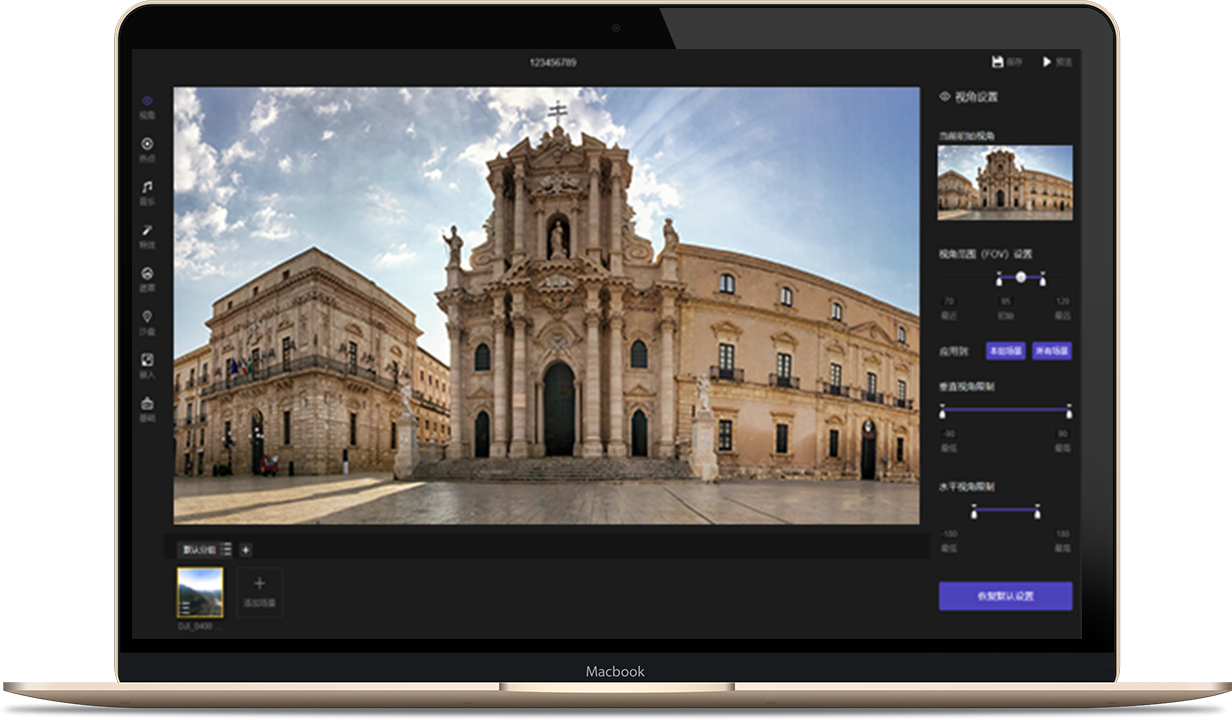Open the 音乐 music note tool
Viewport: 1232px width, 720px height.
pyautogui.click(x=147, y=187)
